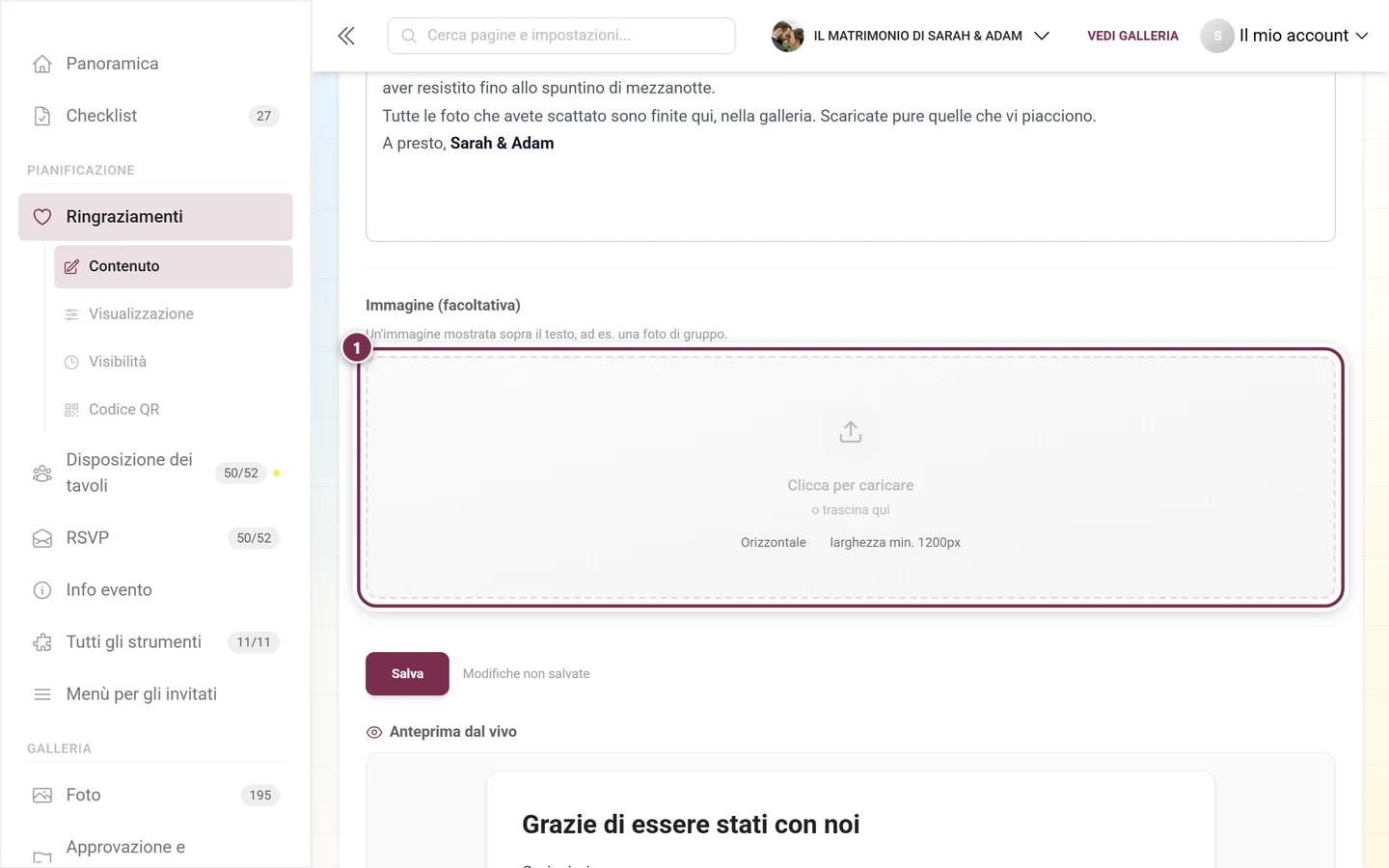Open the Visibilità sub-item
This screenshot has width=1389, height=868.
click(174, 362)
